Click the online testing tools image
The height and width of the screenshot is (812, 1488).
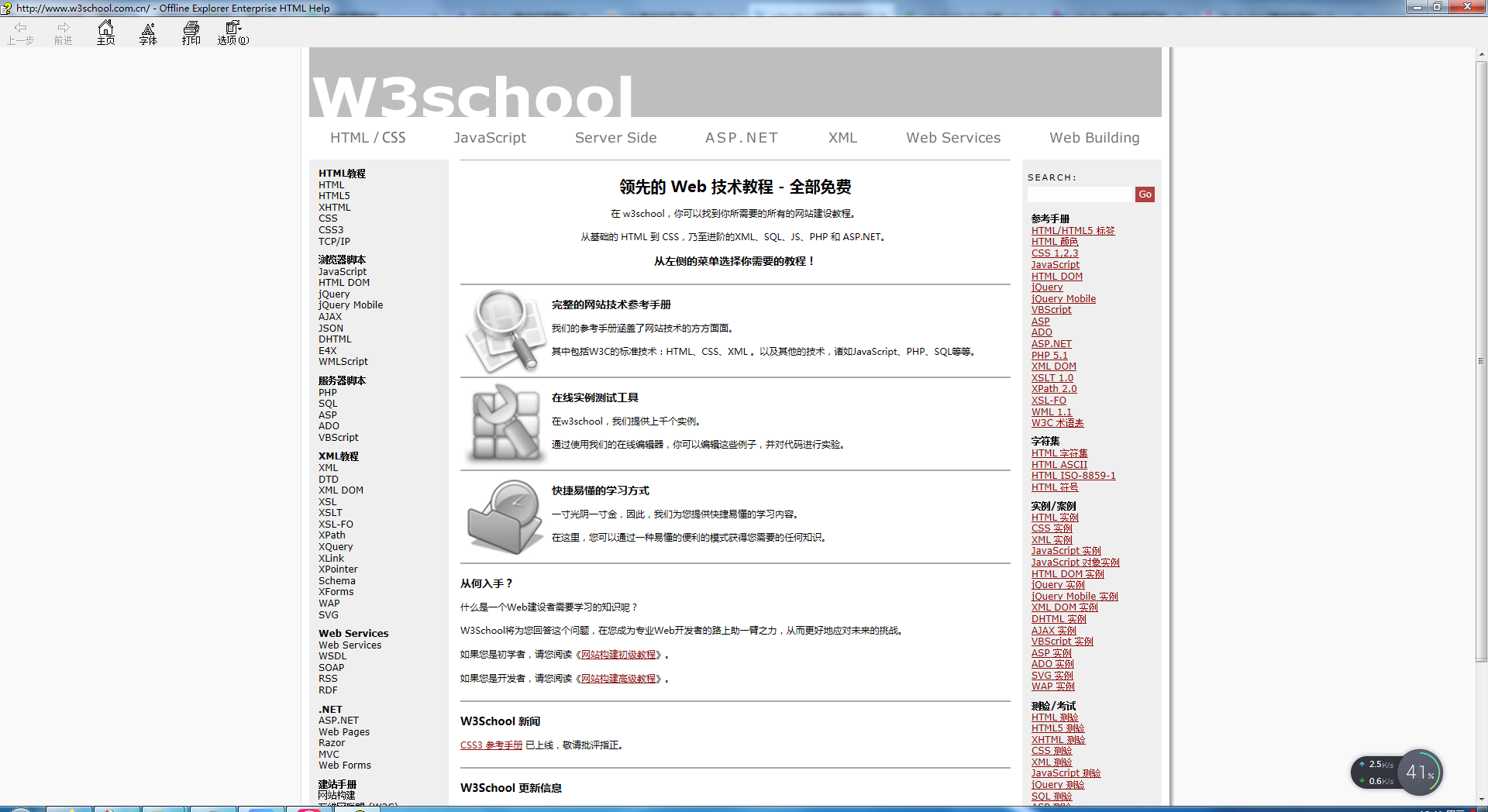coord(505,424)
